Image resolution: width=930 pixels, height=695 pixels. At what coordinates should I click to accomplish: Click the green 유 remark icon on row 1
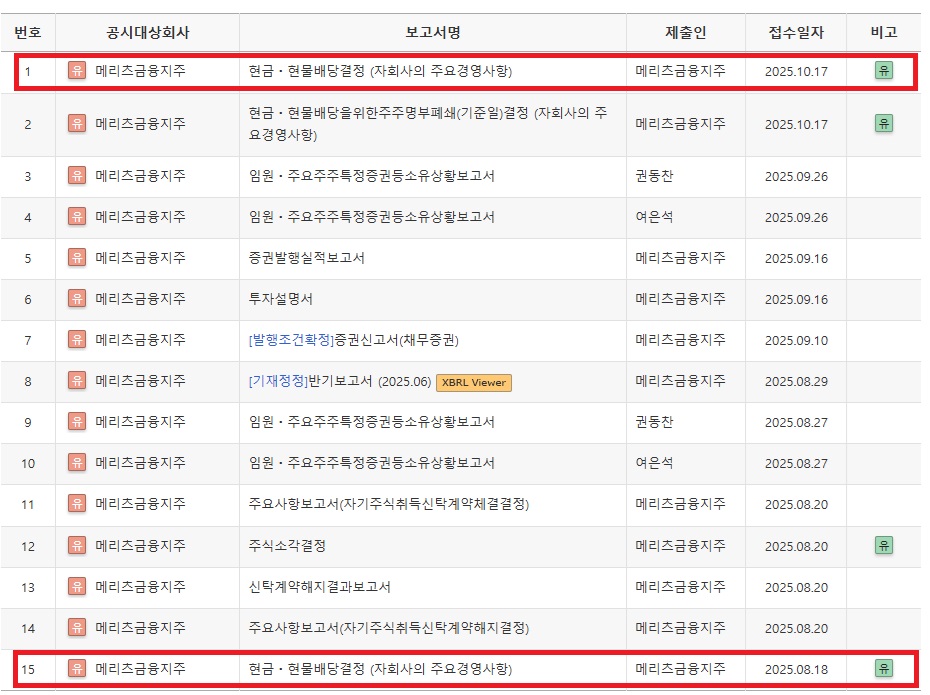(884, 72)
